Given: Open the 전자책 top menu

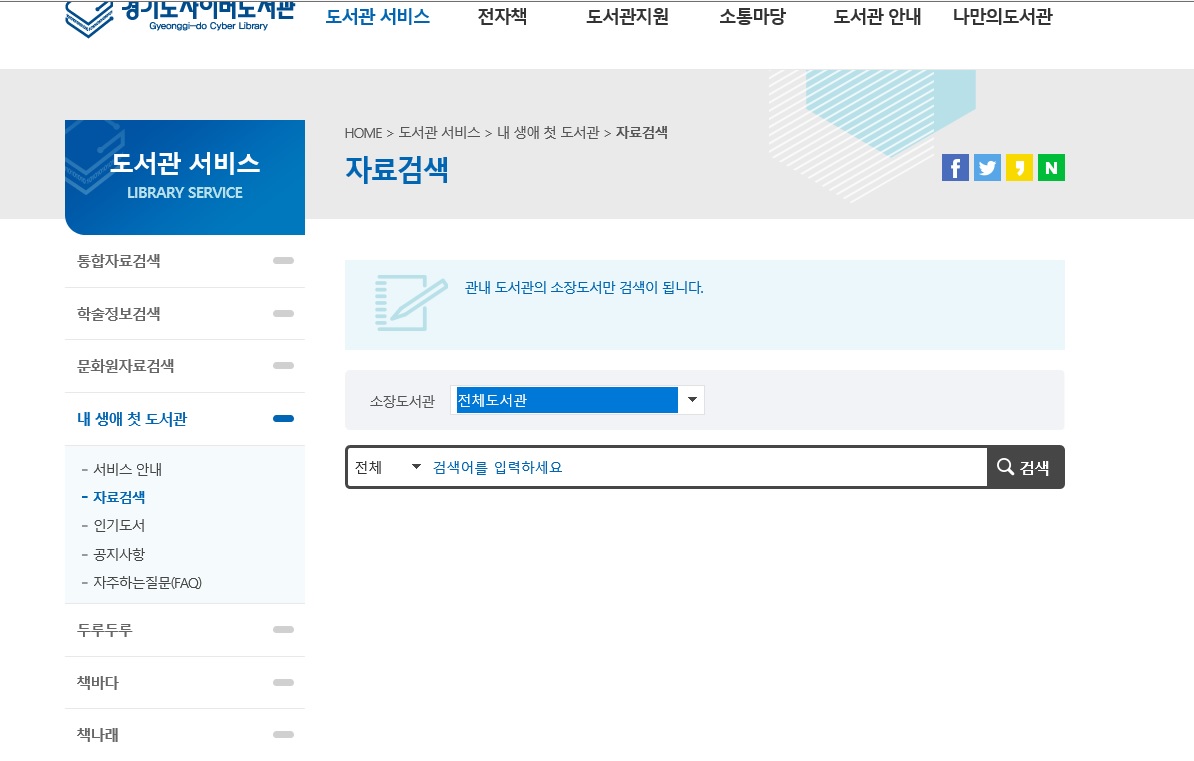Looking at the screenshot, I should (x=502, y=16).
